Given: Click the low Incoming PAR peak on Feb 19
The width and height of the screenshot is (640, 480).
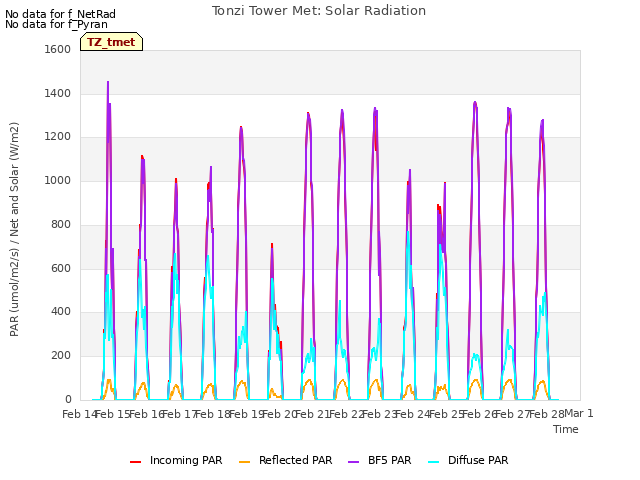Looking at the screenshot, I should point(272,244).
